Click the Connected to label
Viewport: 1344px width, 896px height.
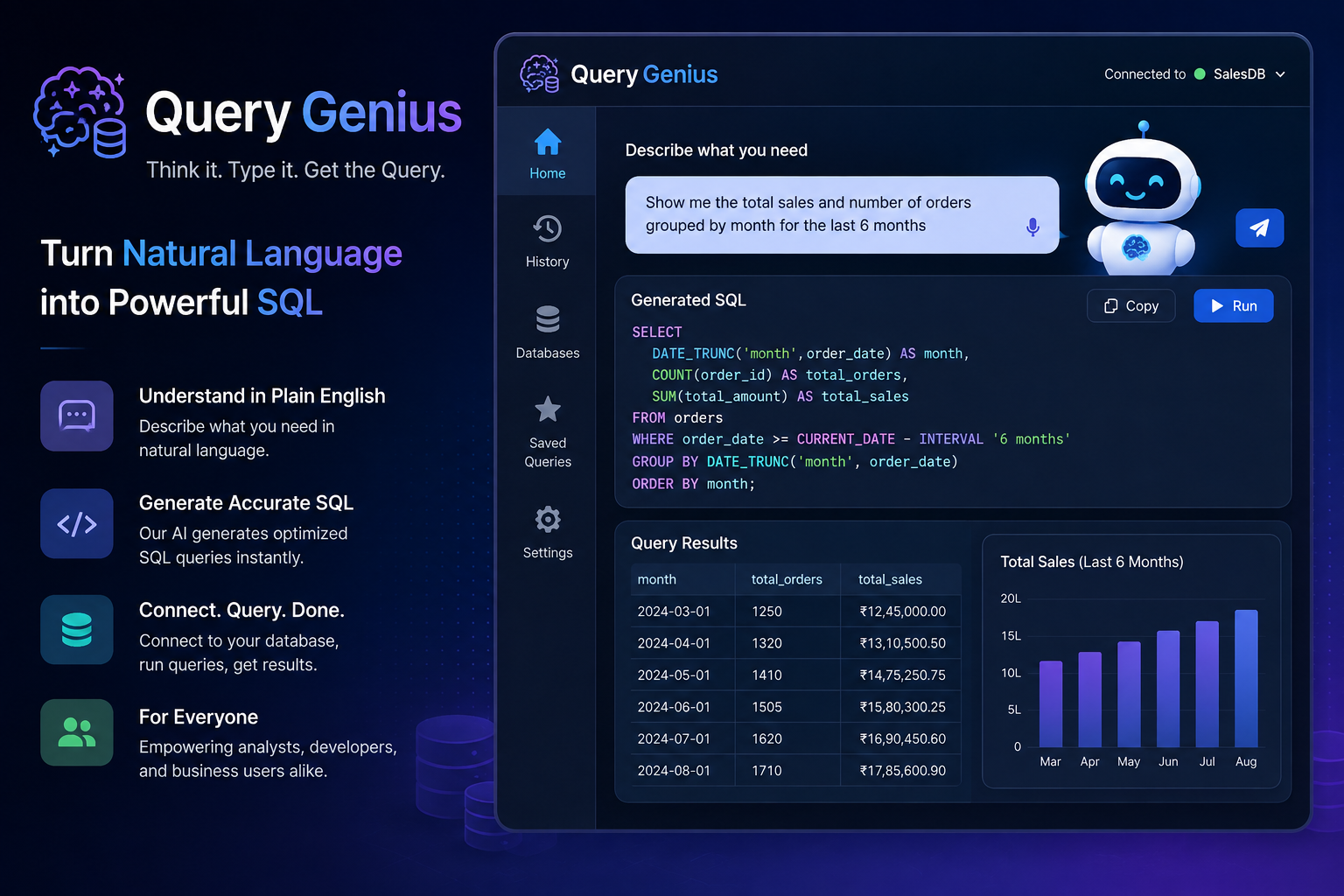(1145, 74)
